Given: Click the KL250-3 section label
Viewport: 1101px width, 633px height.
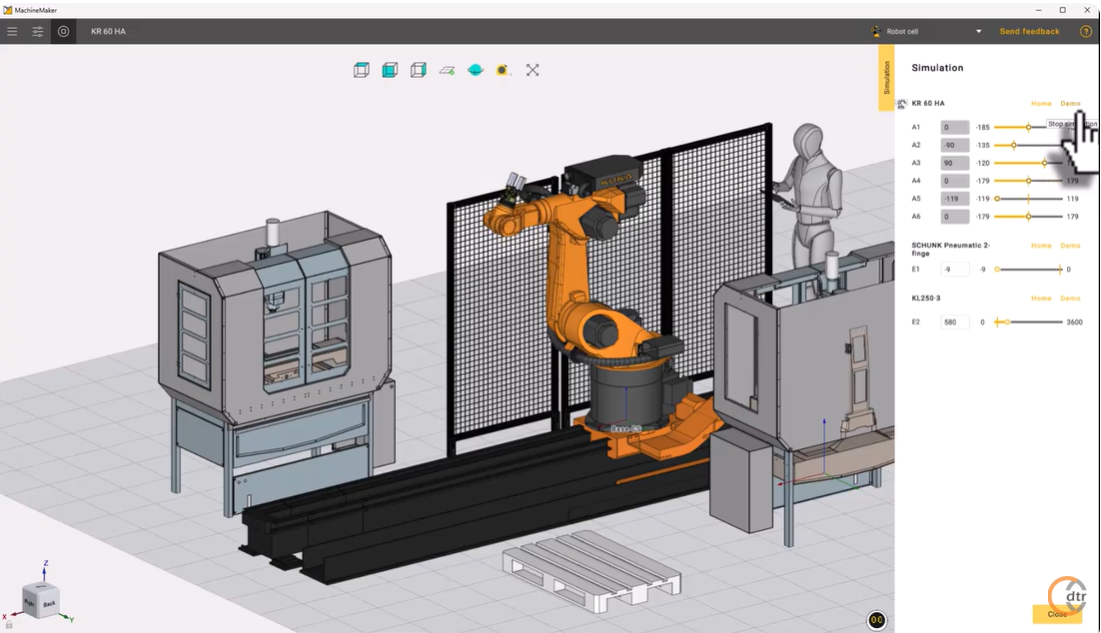Looking at the screenshot, I should pyautogui.click(x=925, y=299).
